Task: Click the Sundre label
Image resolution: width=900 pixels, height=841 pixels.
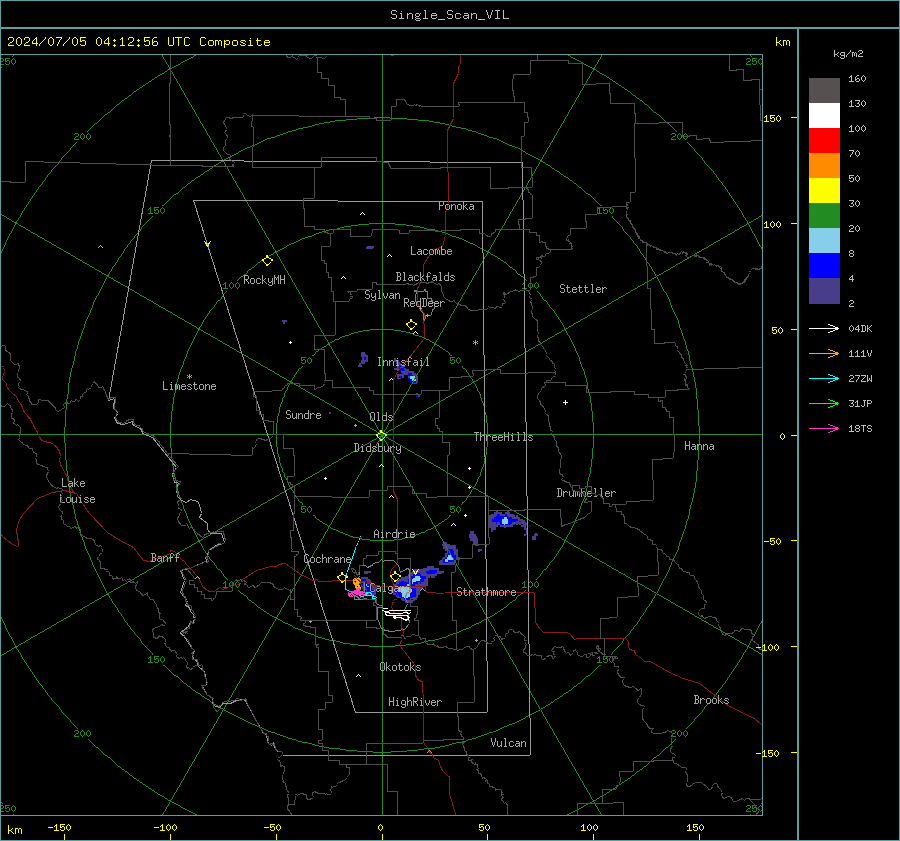Action: click(x=303, y=414)
